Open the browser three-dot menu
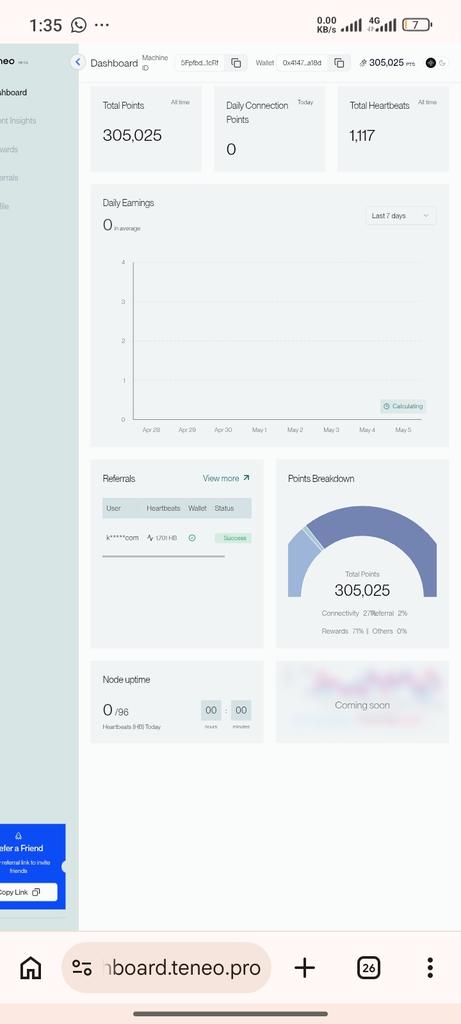 coord(430,968)
